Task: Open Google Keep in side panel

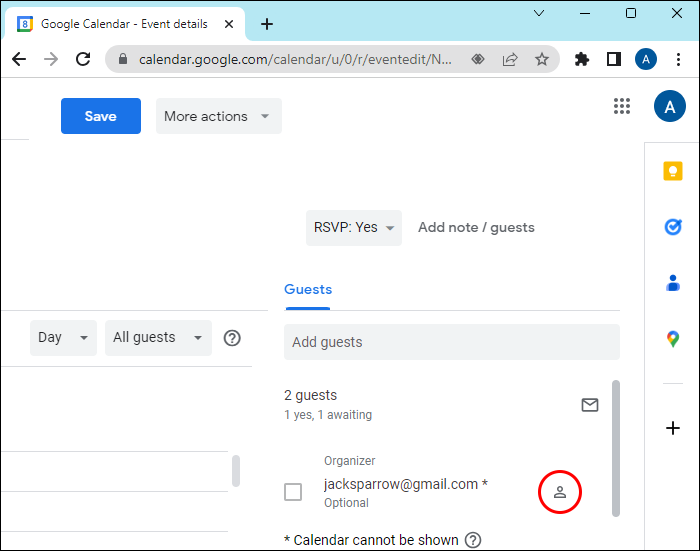Action: click(673, 171)
